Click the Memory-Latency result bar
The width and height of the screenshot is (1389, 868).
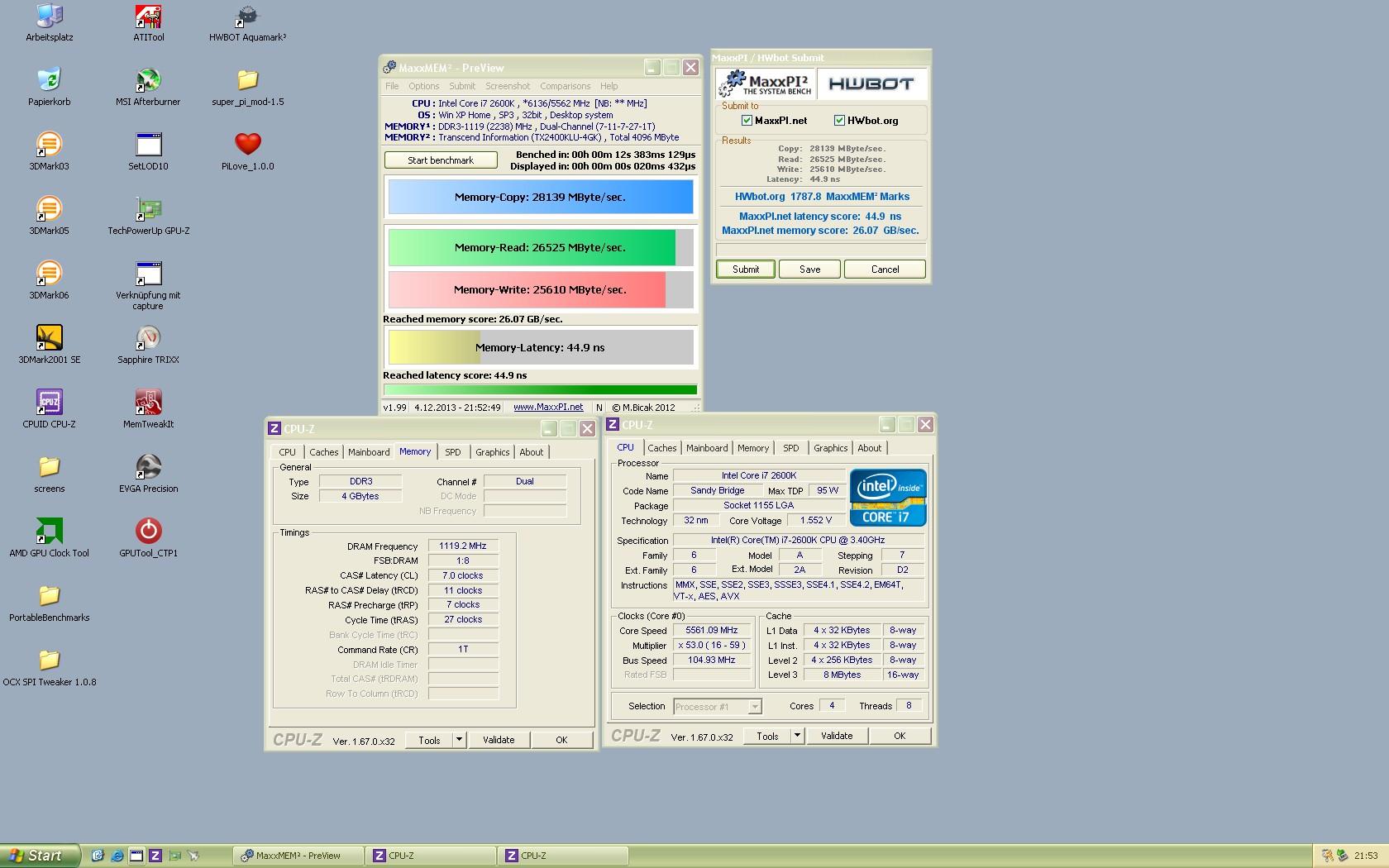(x=541, y=348)
